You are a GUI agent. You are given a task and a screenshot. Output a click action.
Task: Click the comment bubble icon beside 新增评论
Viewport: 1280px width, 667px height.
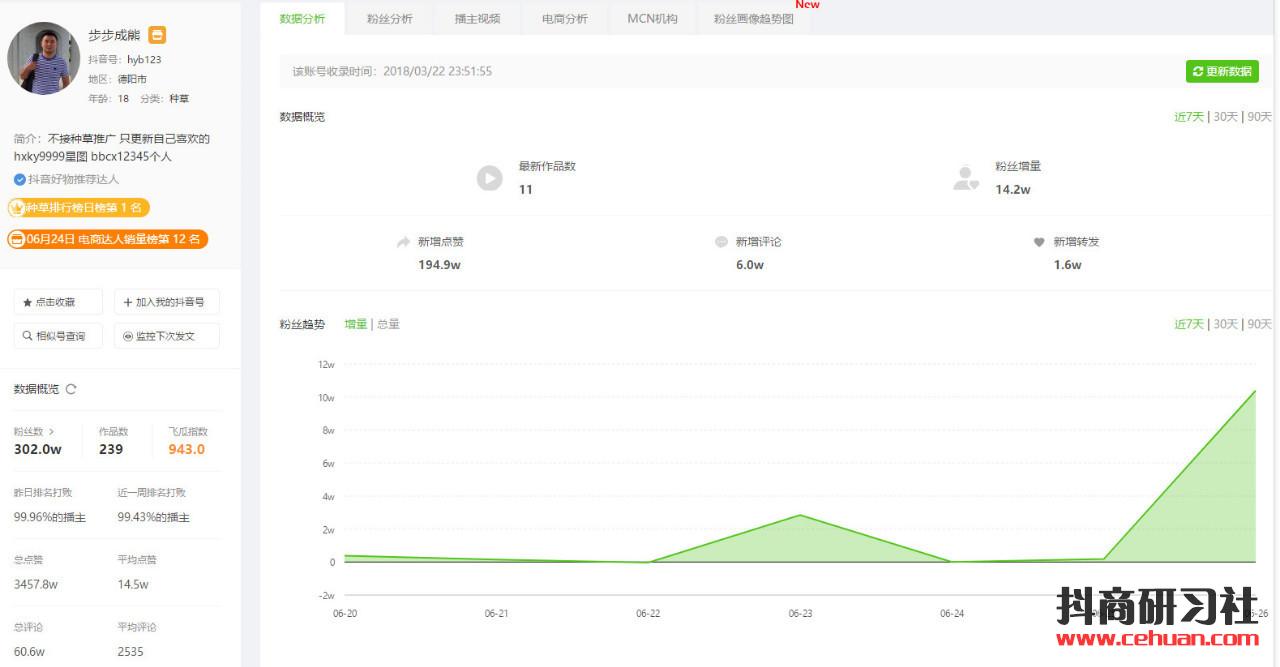coord(721,242)
